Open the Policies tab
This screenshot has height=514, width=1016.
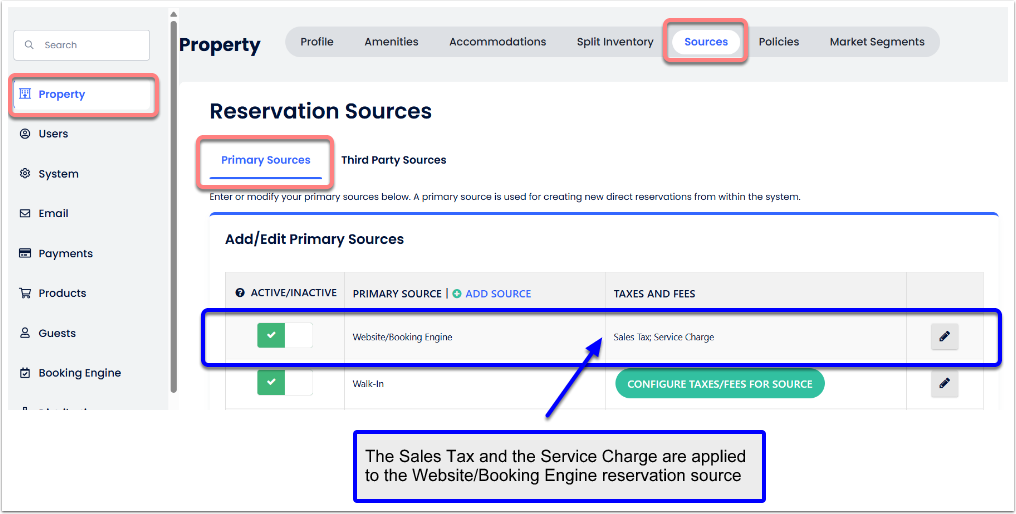point(778,42)
